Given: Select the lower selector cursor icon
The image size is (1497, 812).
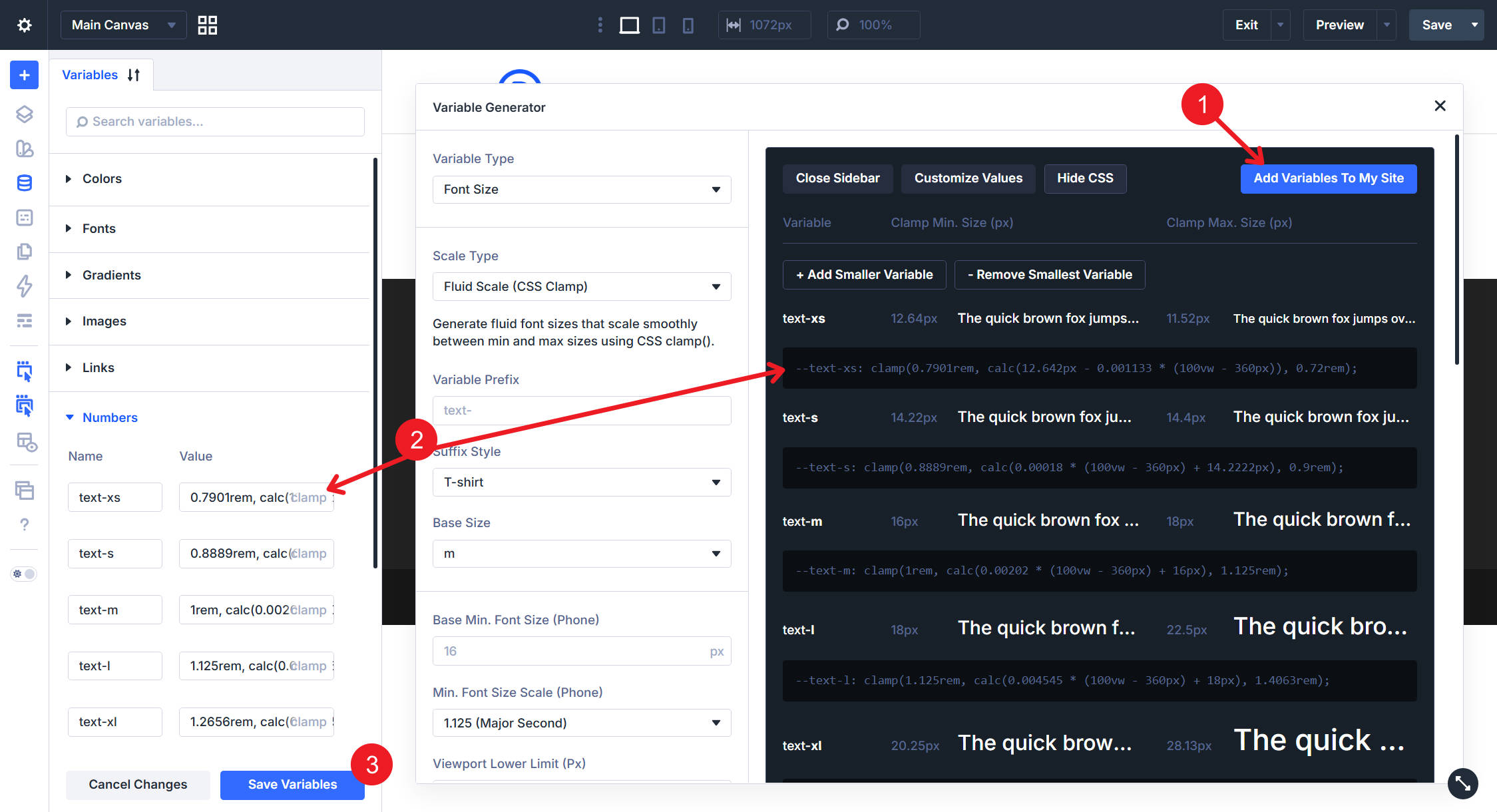Looking at the screenshot, I should click(x=24, y=405).
